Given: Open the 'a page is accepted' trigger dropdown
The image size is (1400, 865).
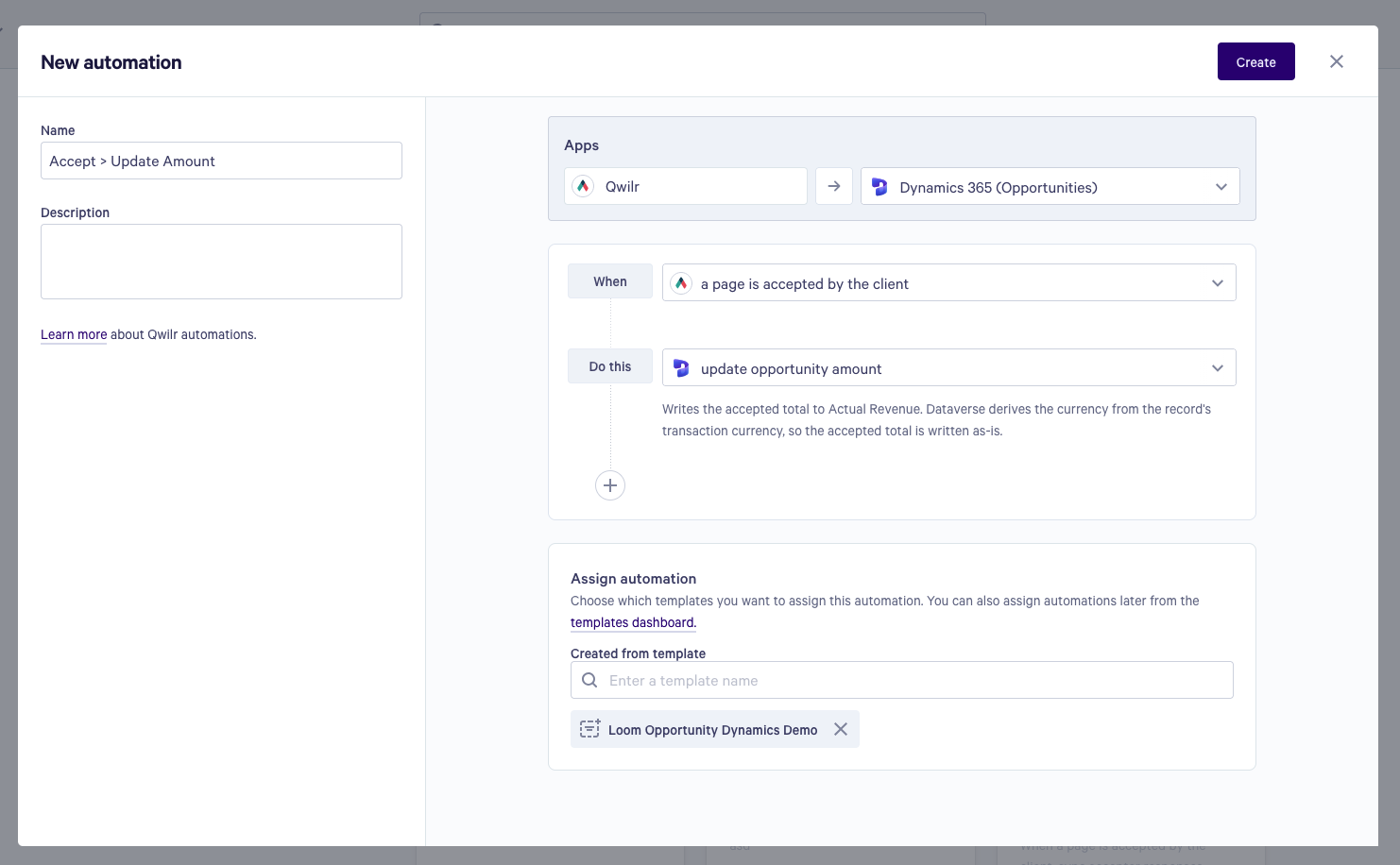Looking at the screenshot, I should tap(949, 282).
